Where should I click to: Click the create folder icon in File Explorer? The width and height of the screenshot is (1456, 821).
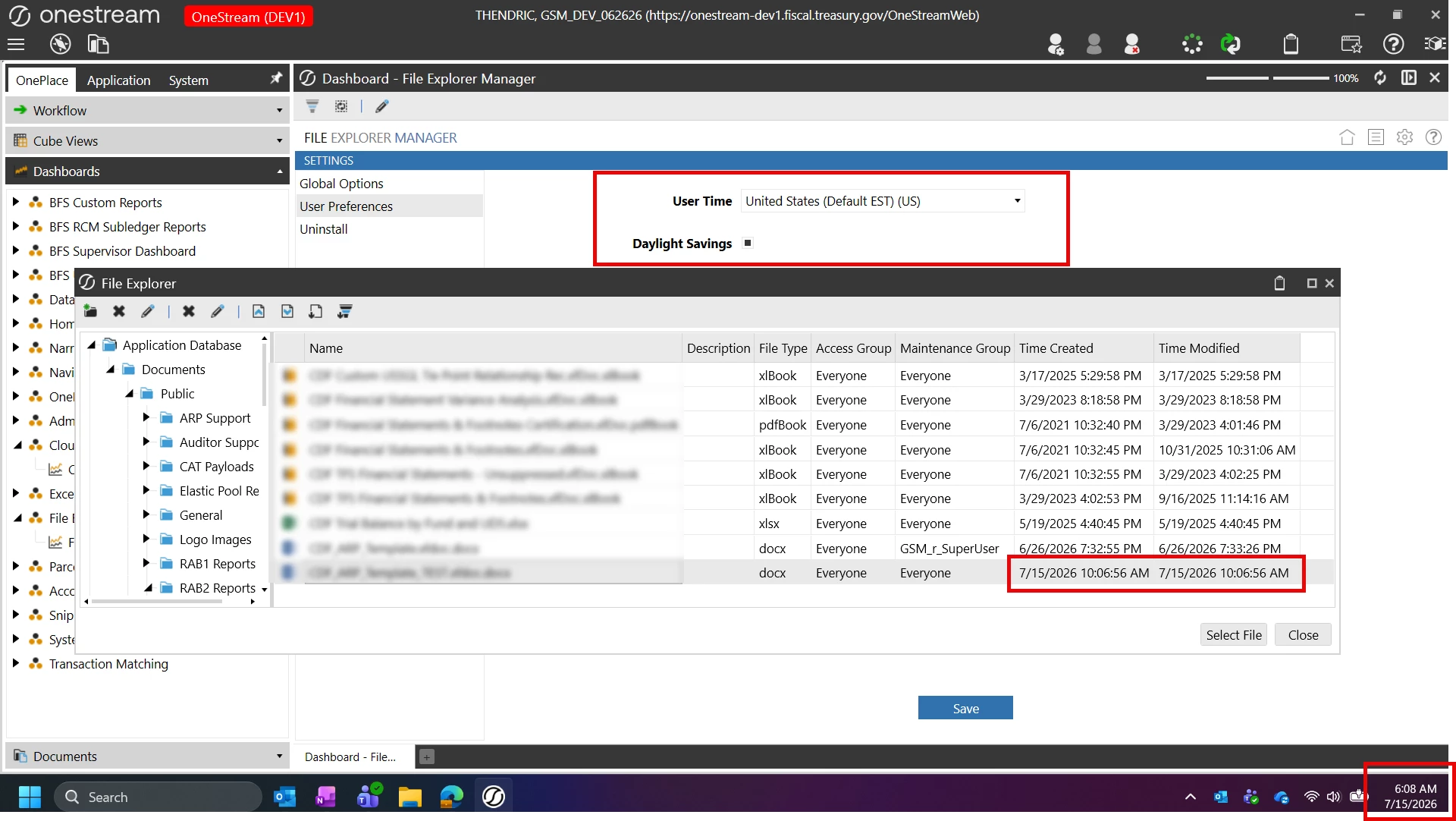click(90, 311)
